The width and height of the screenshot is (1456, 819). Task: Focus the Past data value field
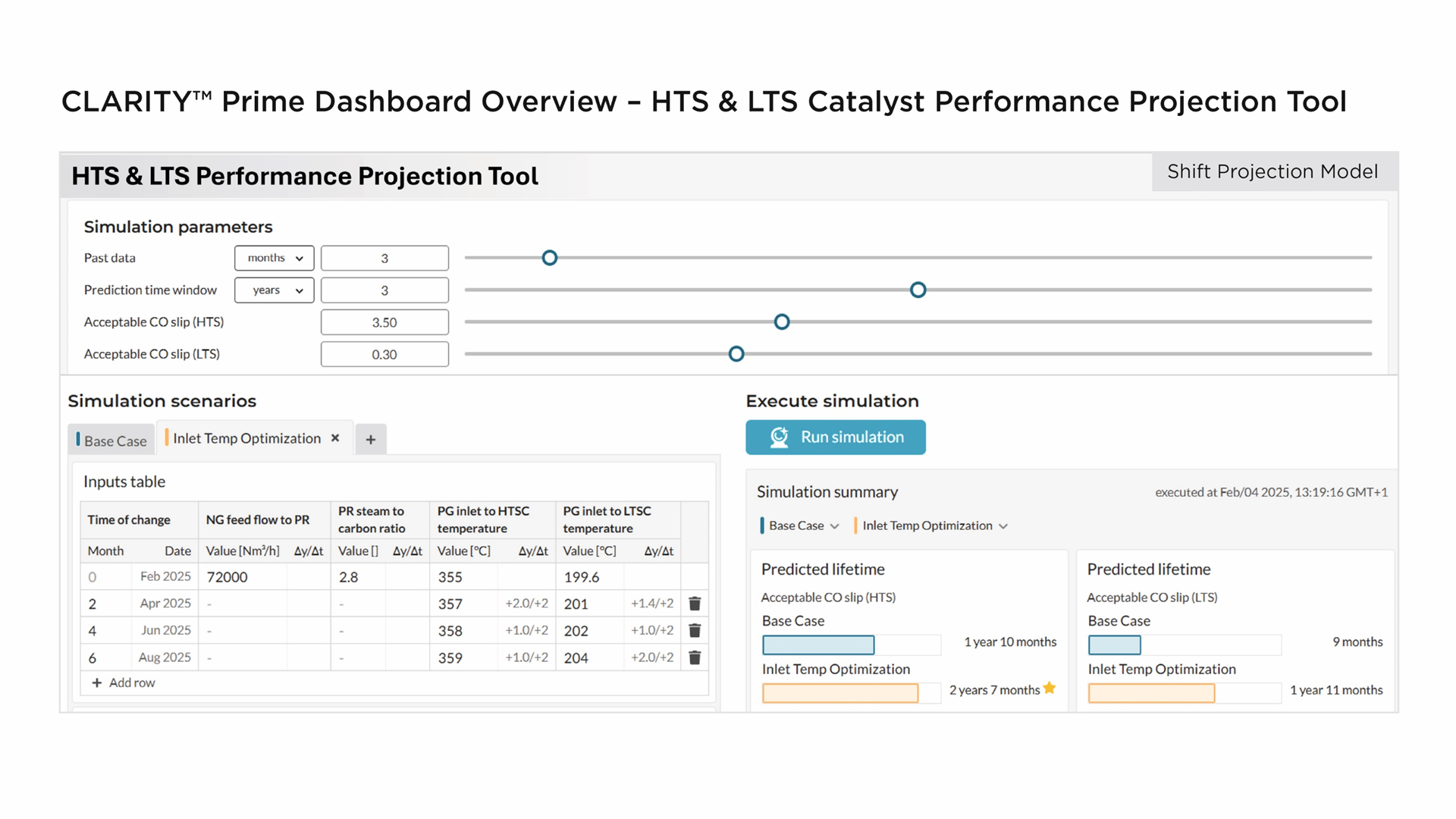point(384,258)
